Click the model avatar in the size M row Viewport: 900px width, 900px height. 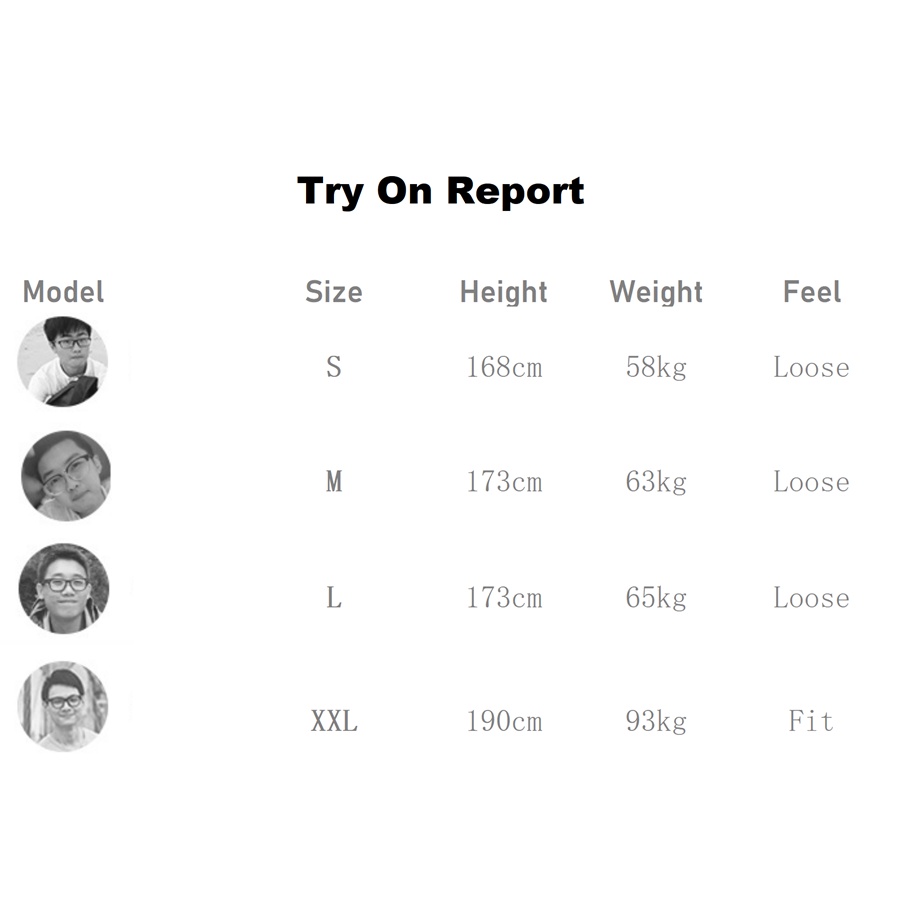[65, 476]
